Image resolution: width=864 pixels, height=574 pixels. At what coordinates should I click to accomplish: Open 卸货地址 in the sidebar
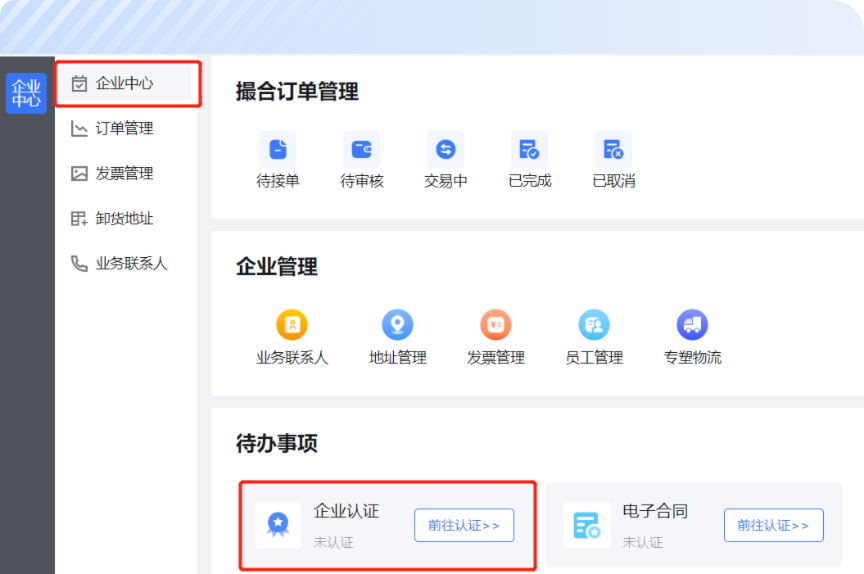coord(126,219)
